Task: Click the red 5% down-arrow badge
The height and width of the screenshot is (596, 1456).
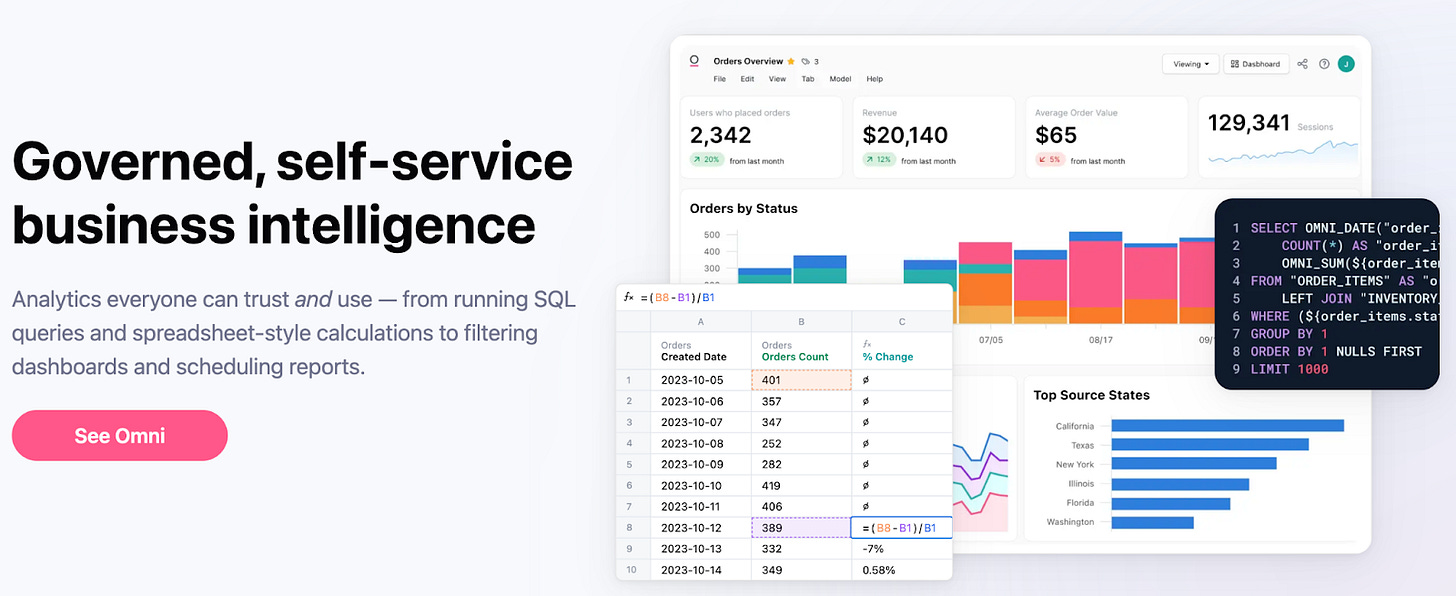Action: coord(1050,160)
